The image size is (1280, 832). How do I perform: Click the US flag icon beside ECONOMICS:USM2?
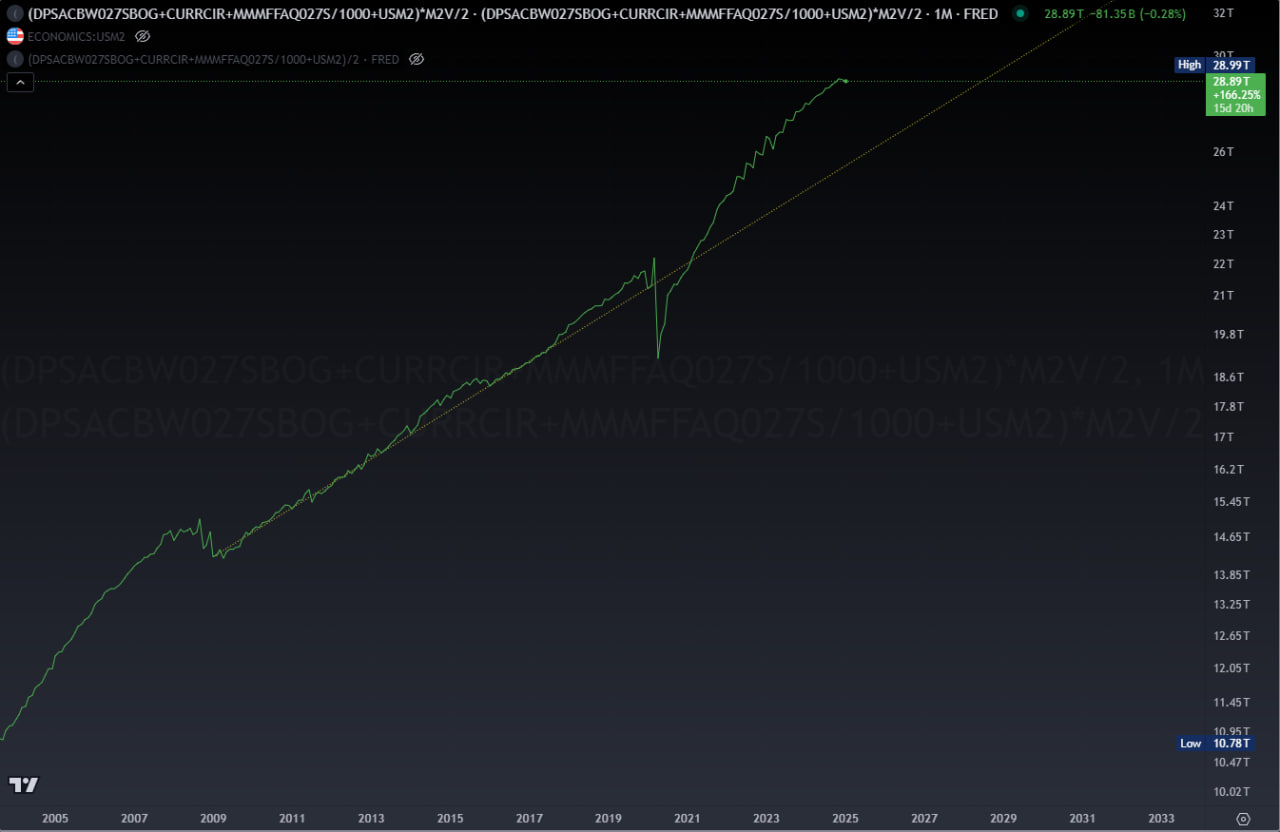coord(15,36)
